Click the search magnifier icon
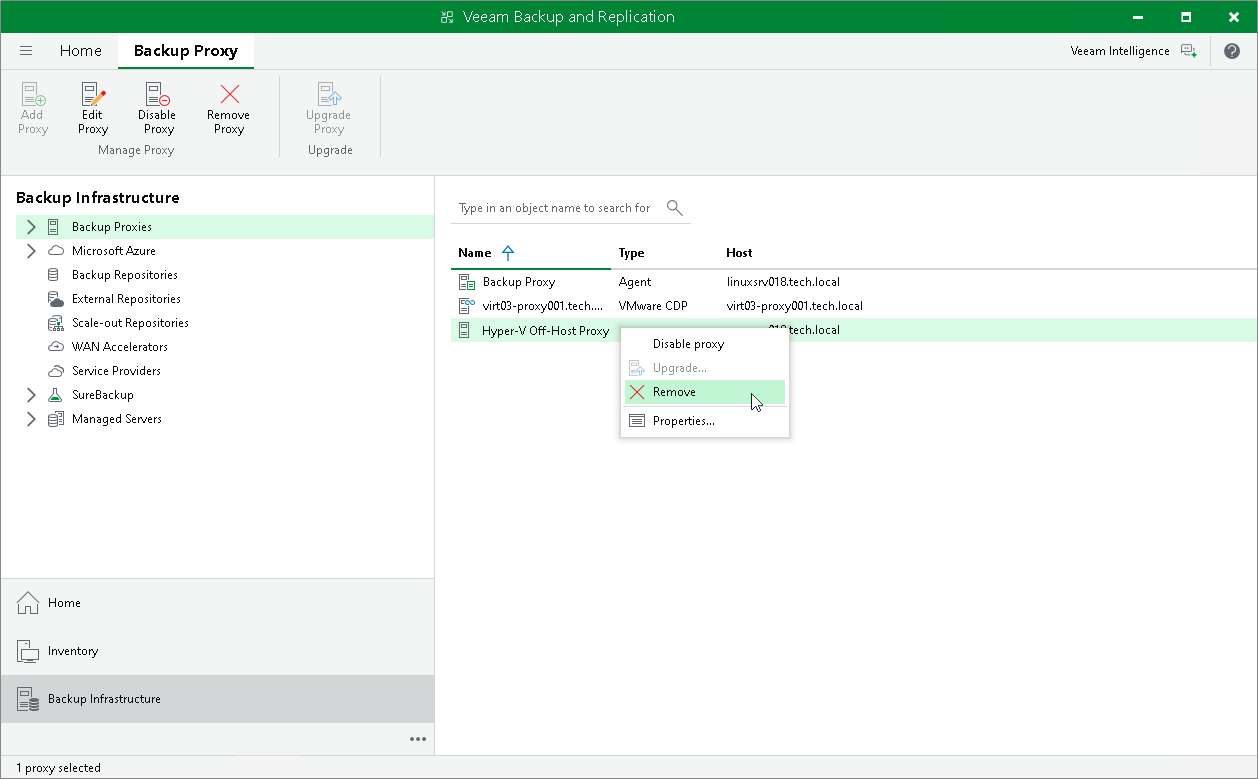This screenshot has height=779, width=1258. coord(675,208)
